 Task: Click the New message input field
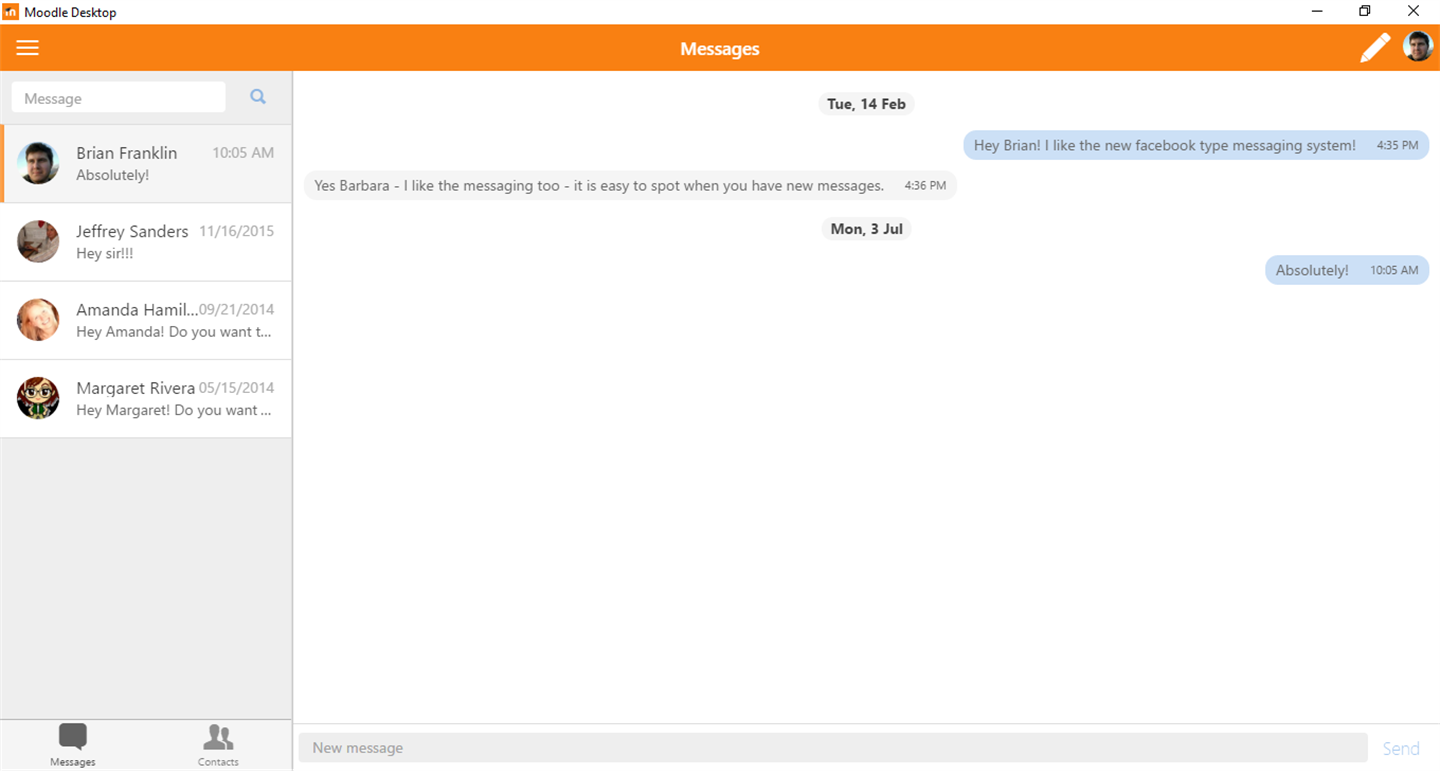point(833,748)
